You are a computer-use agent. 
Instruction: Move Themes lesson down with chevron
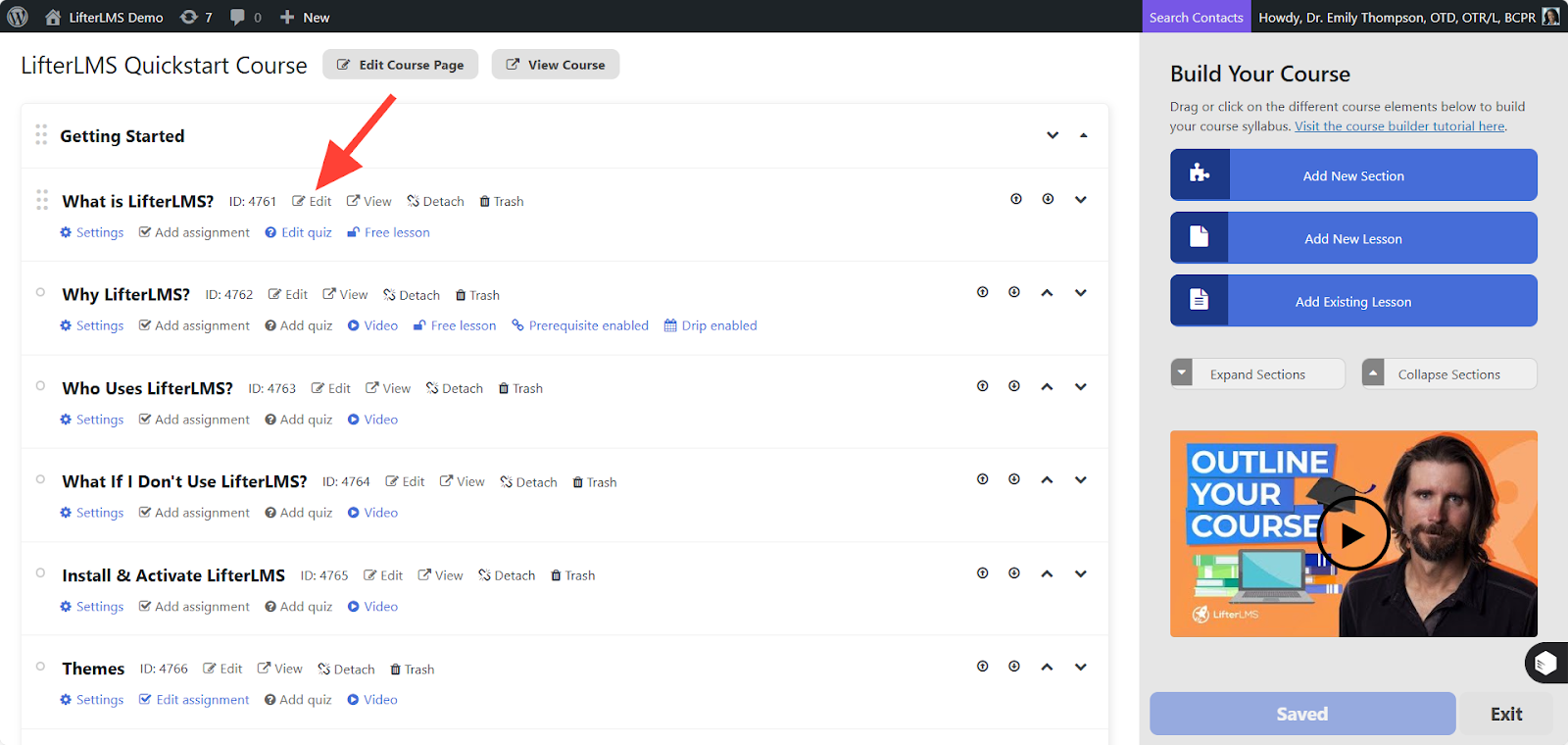[1080, 668]
